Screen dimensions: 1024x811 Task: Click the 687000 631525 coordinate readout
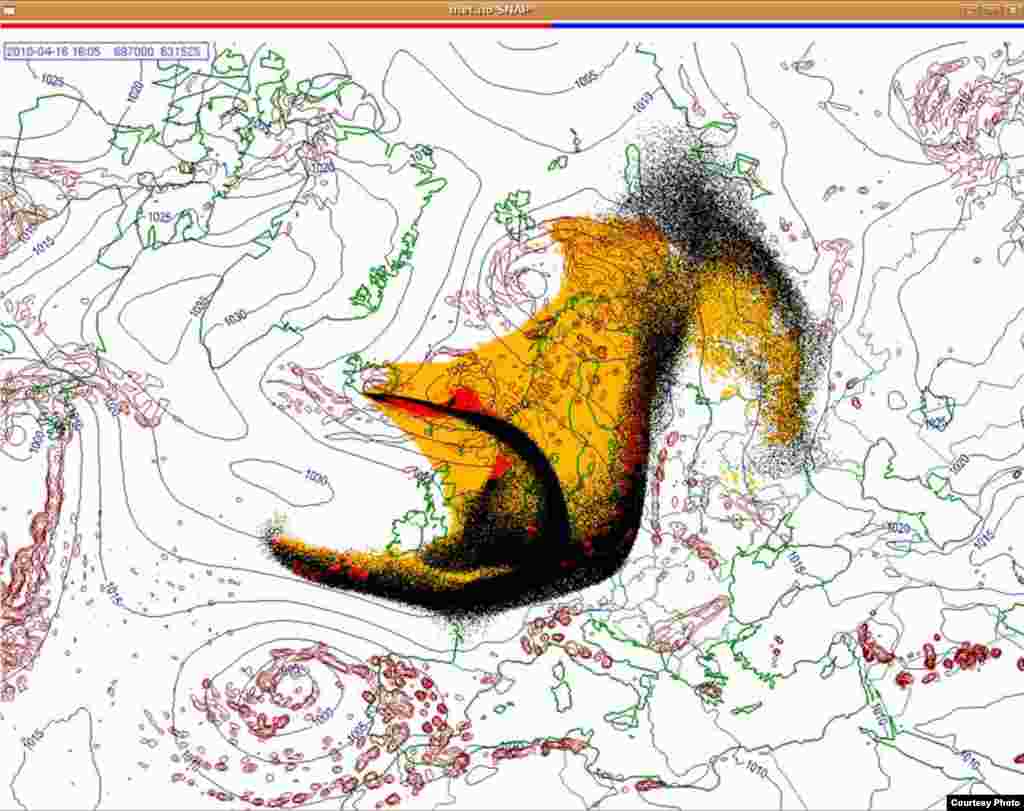coord(160,49)
